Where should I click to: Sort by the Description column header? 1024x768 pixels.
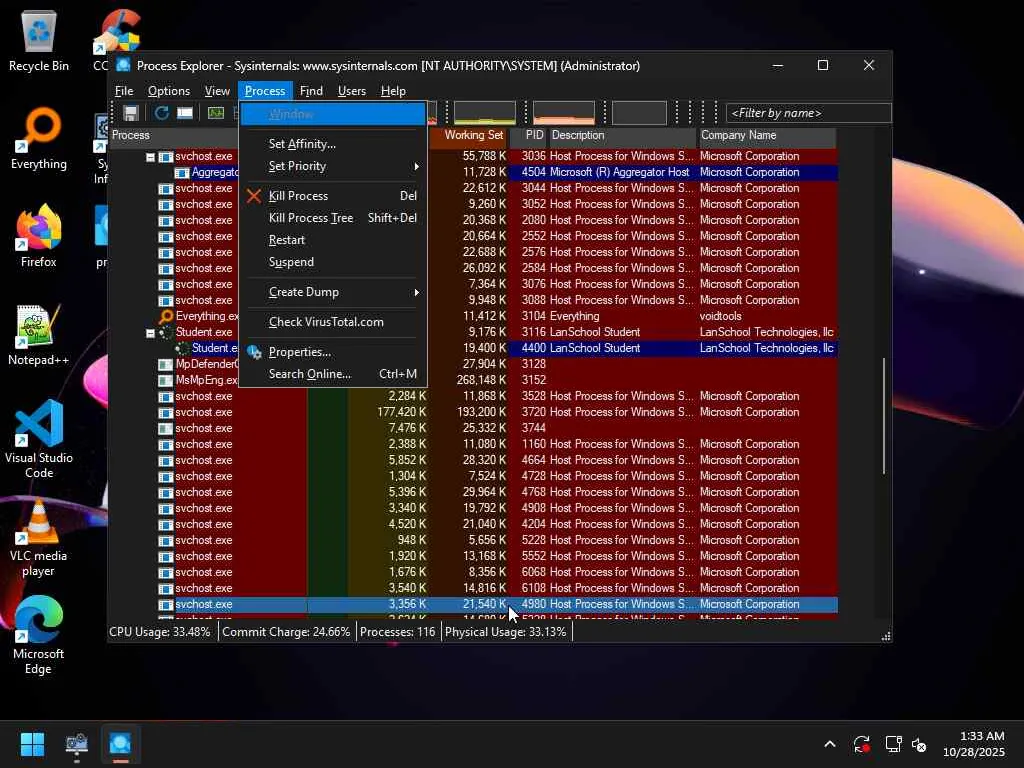(x=622, y=136)
